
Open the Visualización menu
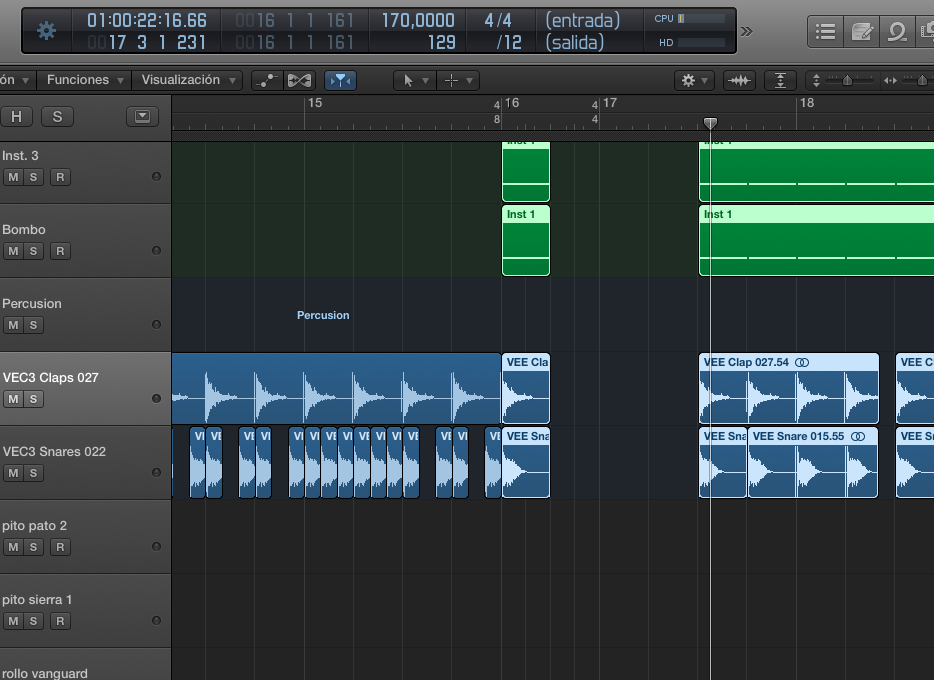click(188, 80)
